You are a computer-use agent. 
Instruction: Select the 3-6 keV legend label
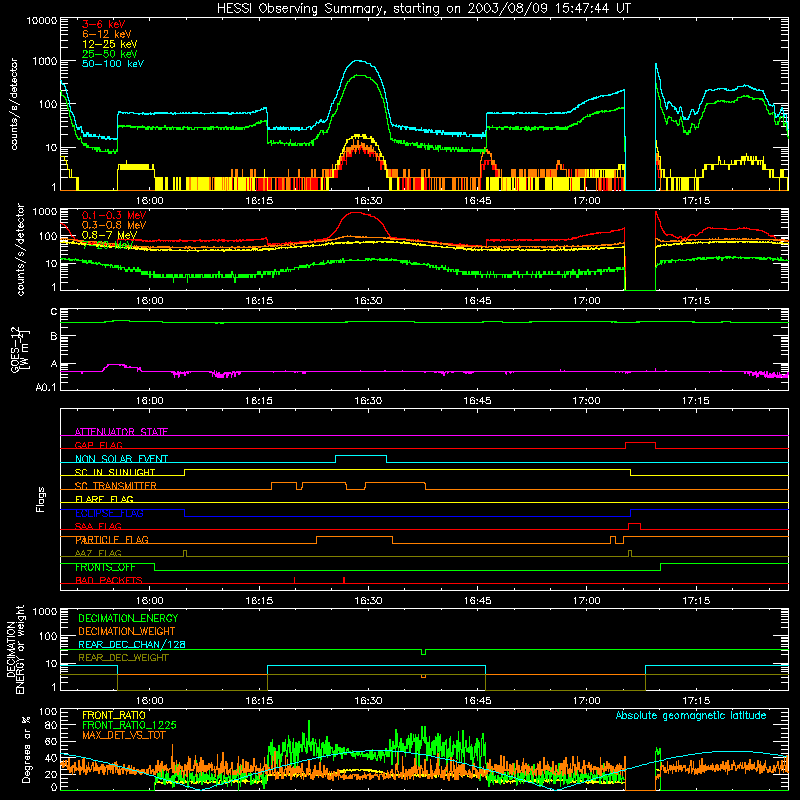(x=104, y=24)
